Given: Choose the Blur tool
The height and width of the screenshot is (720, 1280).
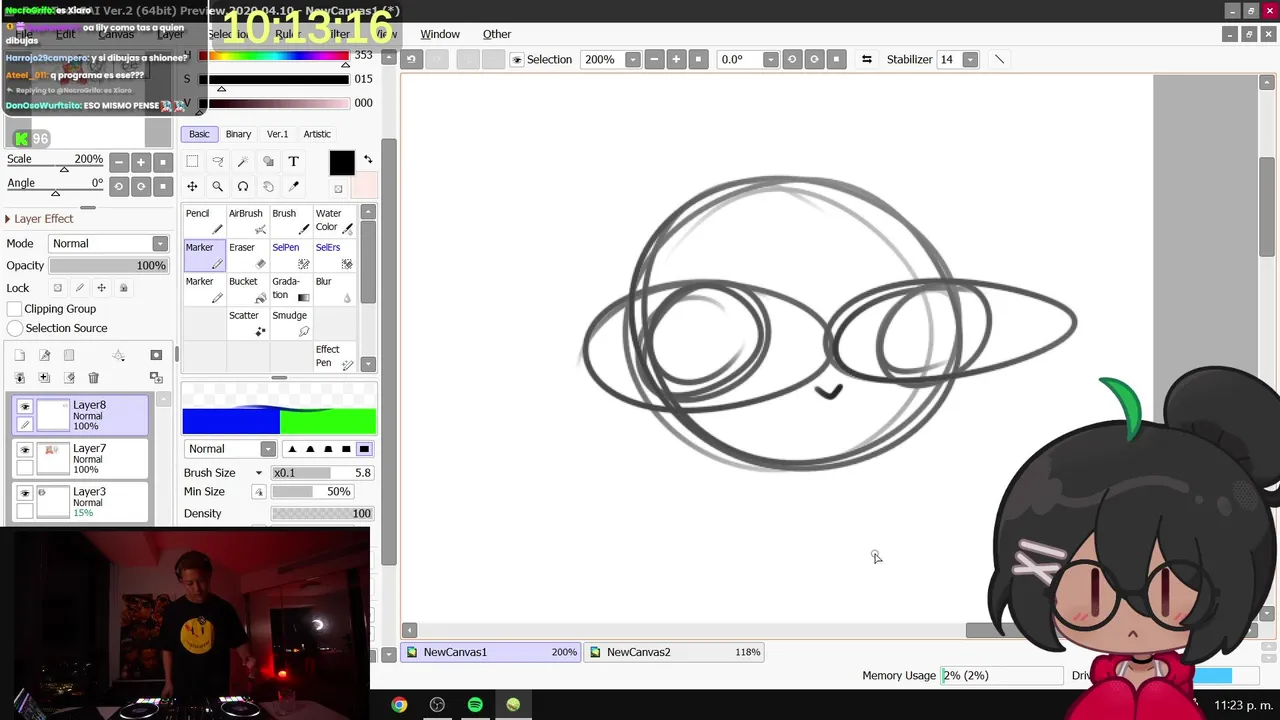Looking at the screenshot, I should pyautogui.click(x=334, y=289).
